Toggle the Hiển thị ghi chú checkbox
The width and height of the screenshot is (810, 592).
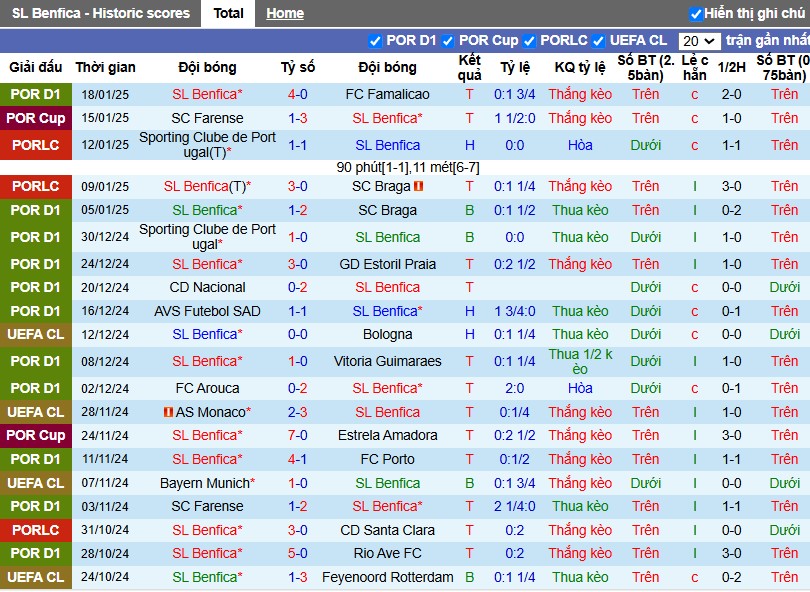point(696,14)
